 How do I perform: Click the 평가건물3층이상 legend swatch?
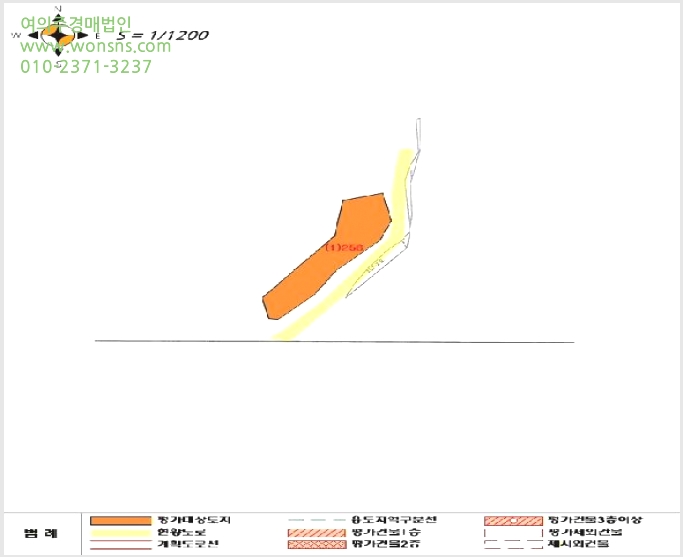coord(513,520)
